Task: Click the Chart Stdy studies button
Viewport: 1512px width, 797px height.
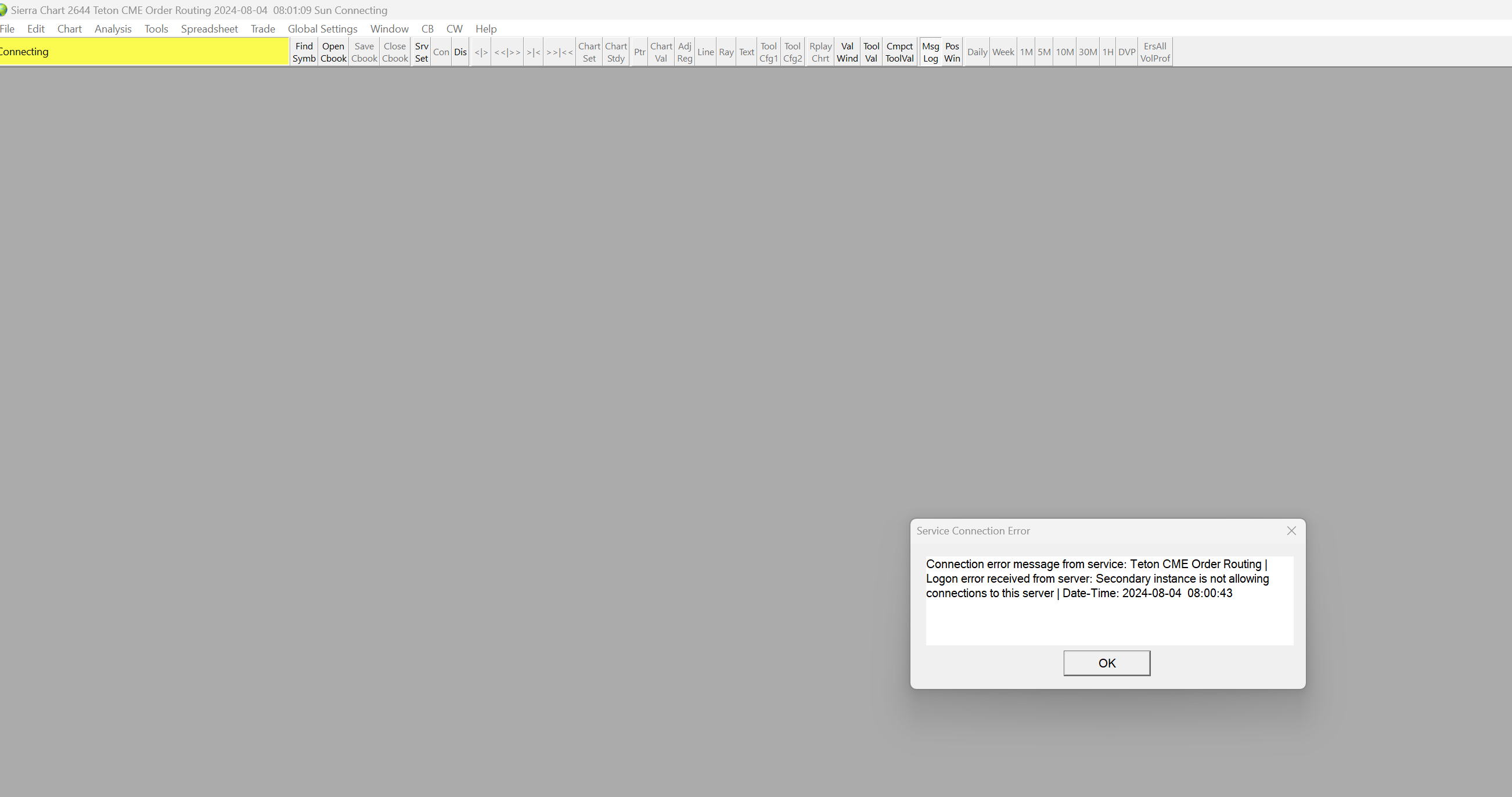Action: (615, 52)
